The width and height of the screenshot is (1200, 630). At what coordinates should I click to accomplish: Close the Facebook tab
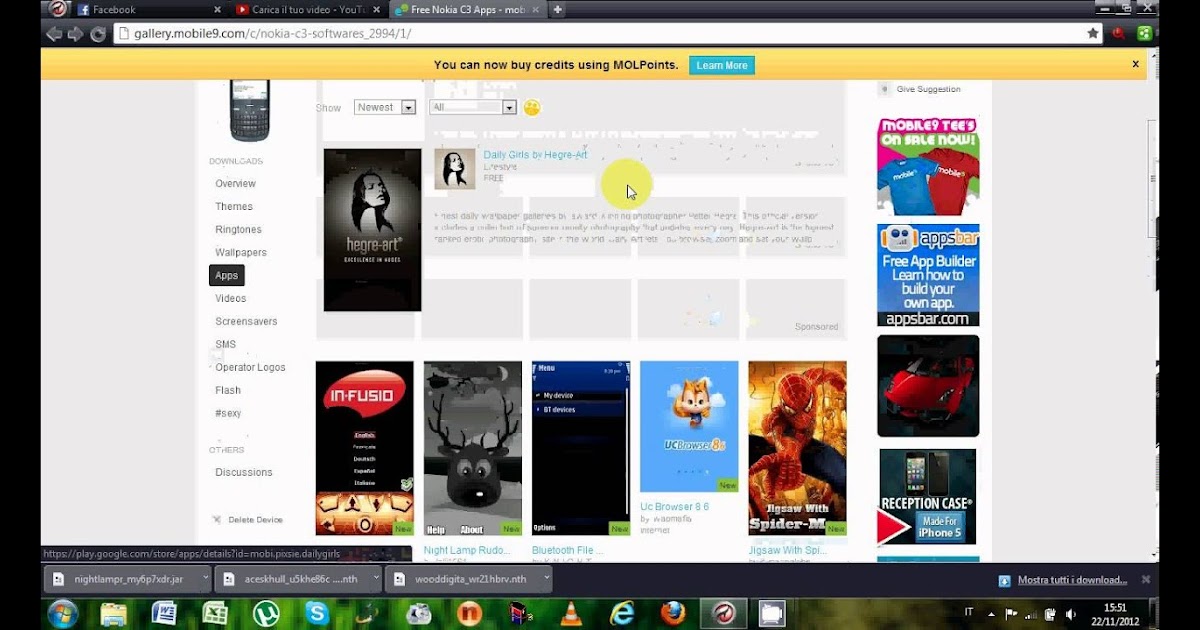tap(218, 10)
